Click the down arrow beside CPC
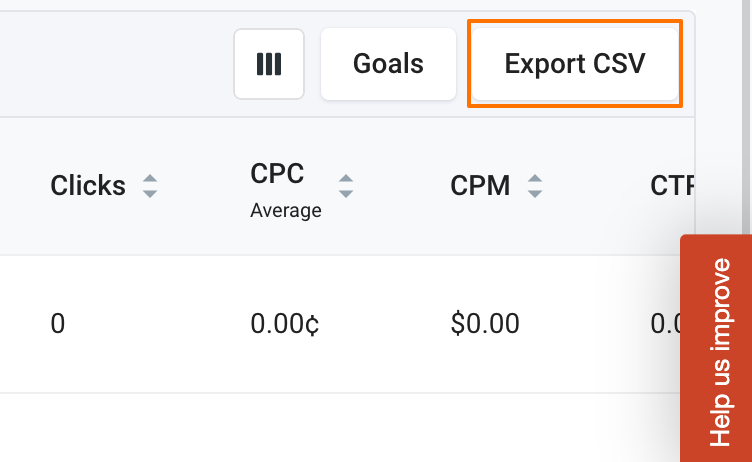 346,193
